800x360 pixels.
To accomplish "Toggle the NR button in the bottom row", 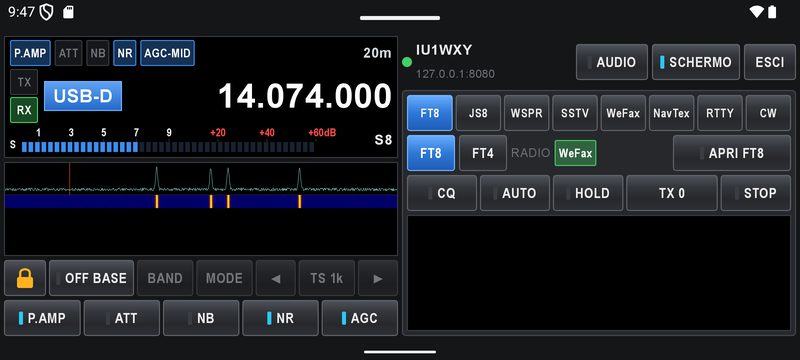I will point(280,318).
